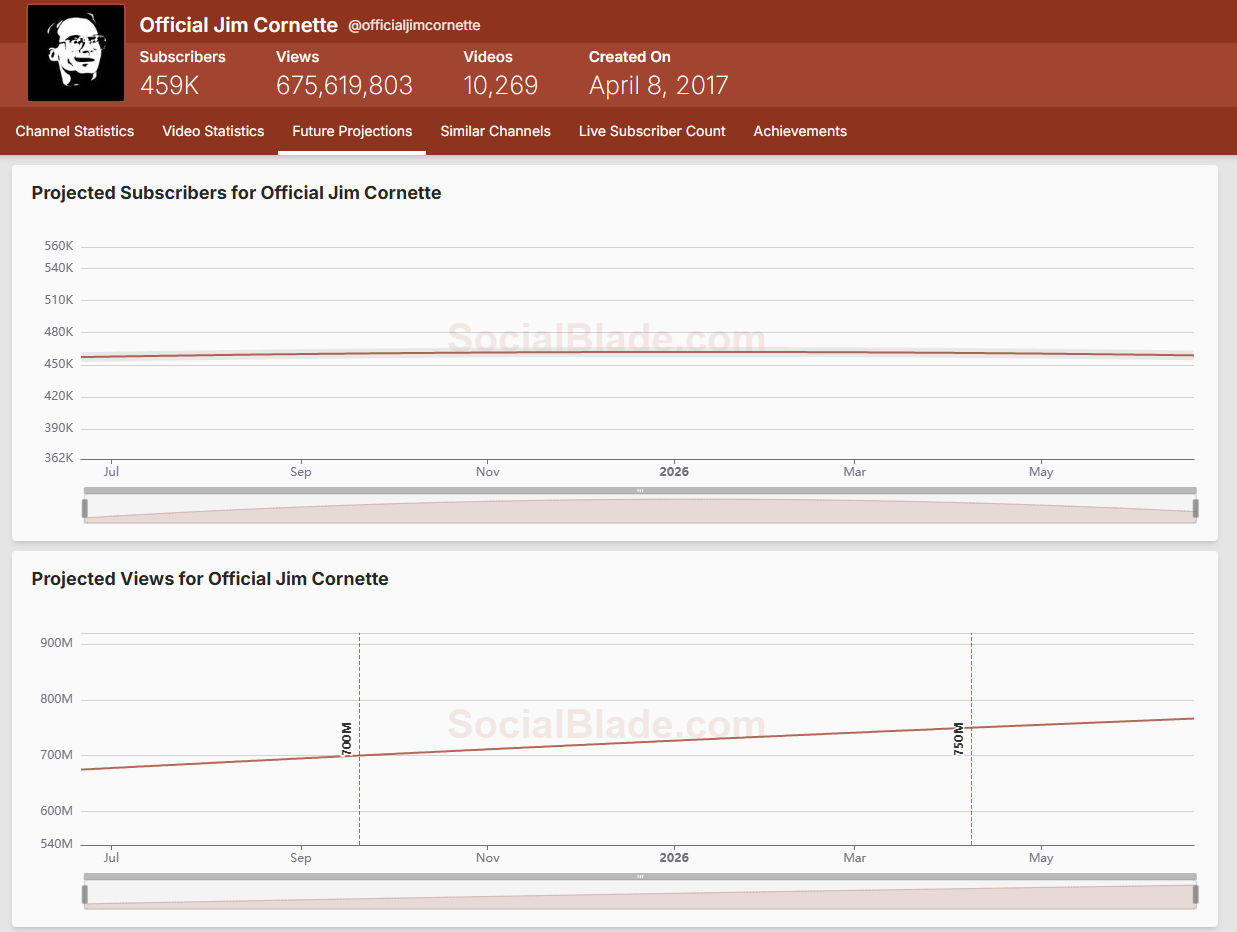This screenshot has height=932, width=1237.
Task: Select the Future Projections tab
Action: (352, 131)
